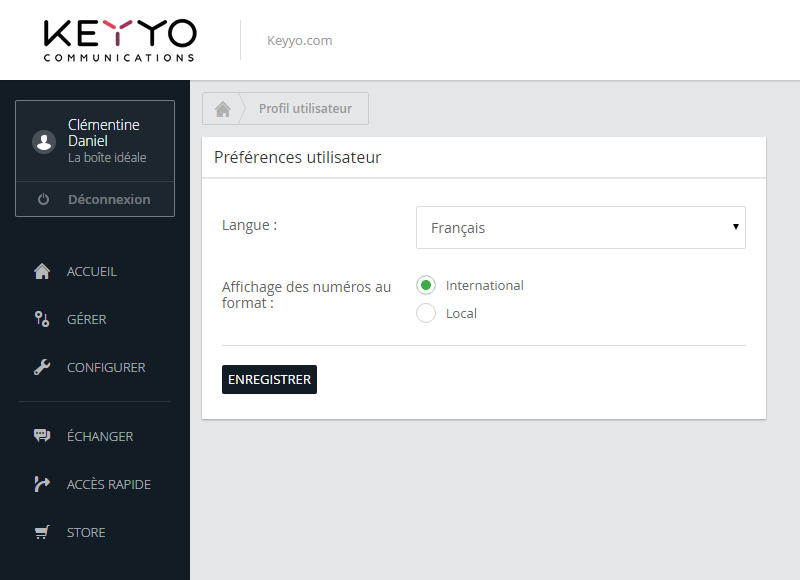This screenshot has height=580, width=800.
Task: Click the Configurer wrench icon
Action: tap(42, 367)
